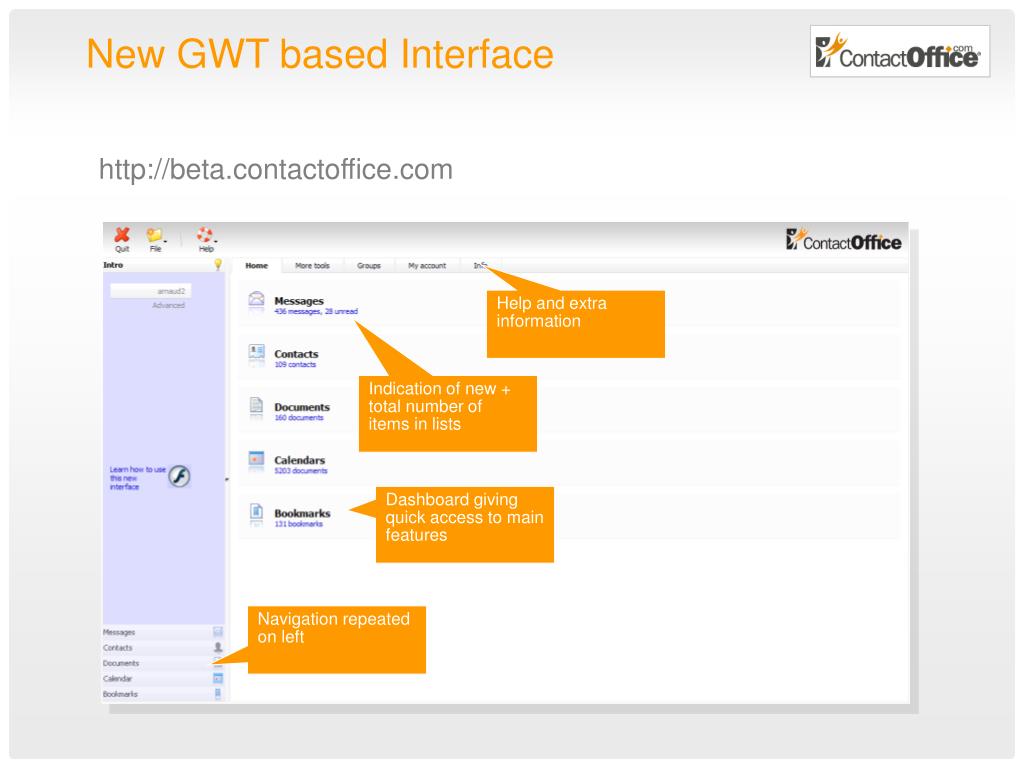Click the lightbulb icon beside Intro
This screenshot has height=768, width=1024.
(217, 264)
